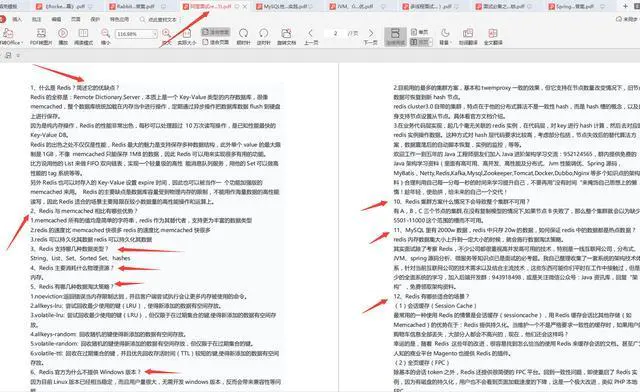
Task: Click the page number input field
Action: [x=336, y=33]
